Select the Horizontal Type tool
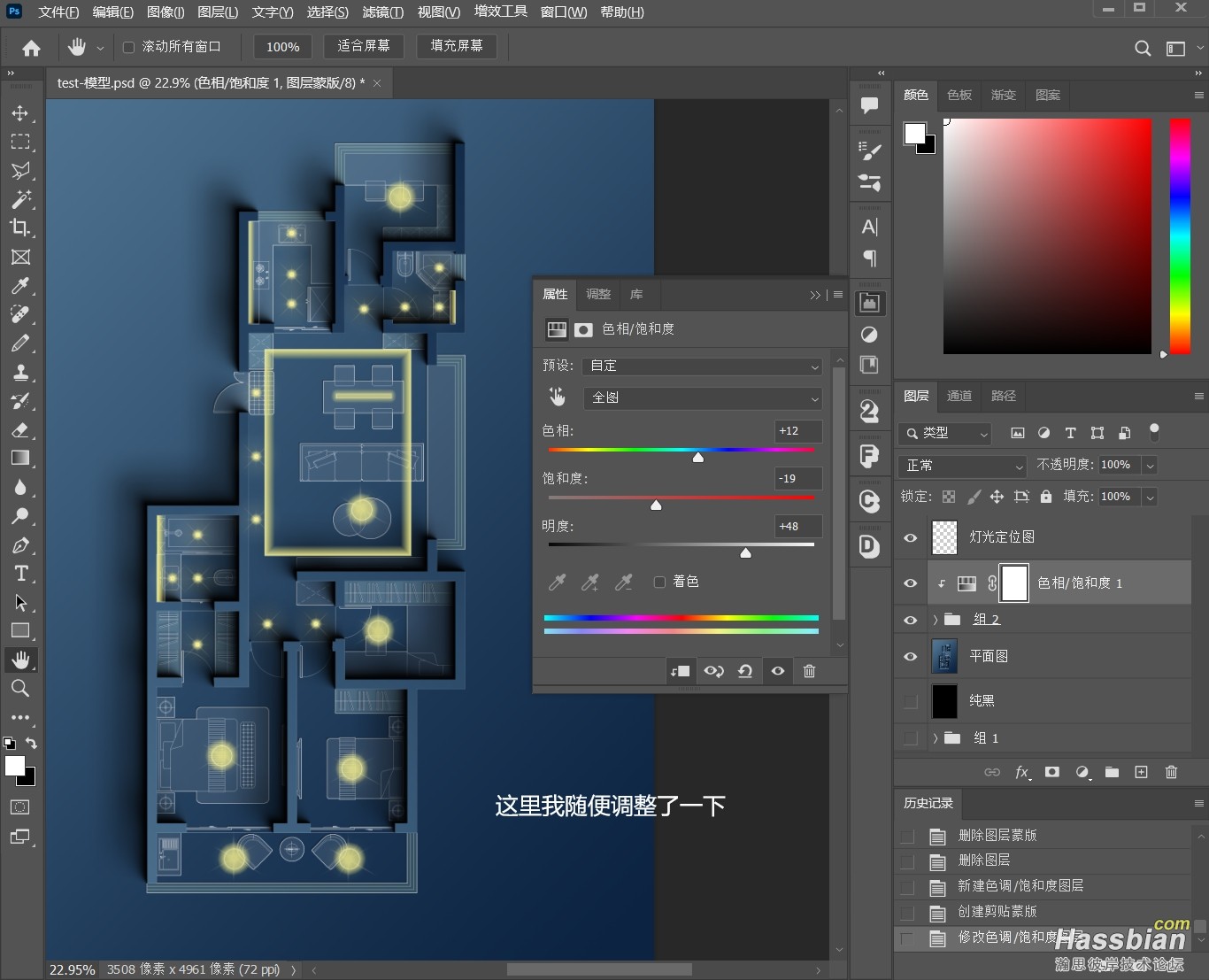 20,573
